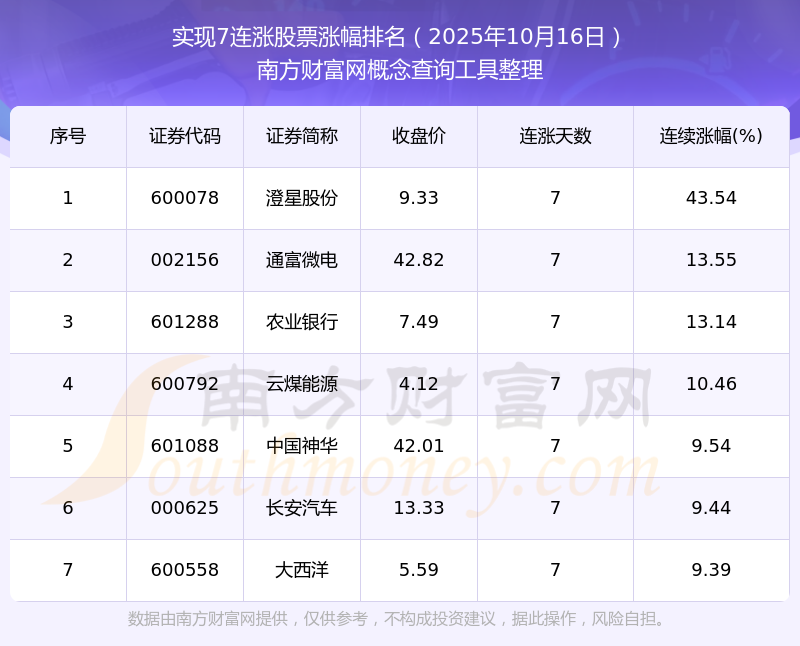Select stock name 云煤能源
800x646 pixels.
tap(302, 384)
